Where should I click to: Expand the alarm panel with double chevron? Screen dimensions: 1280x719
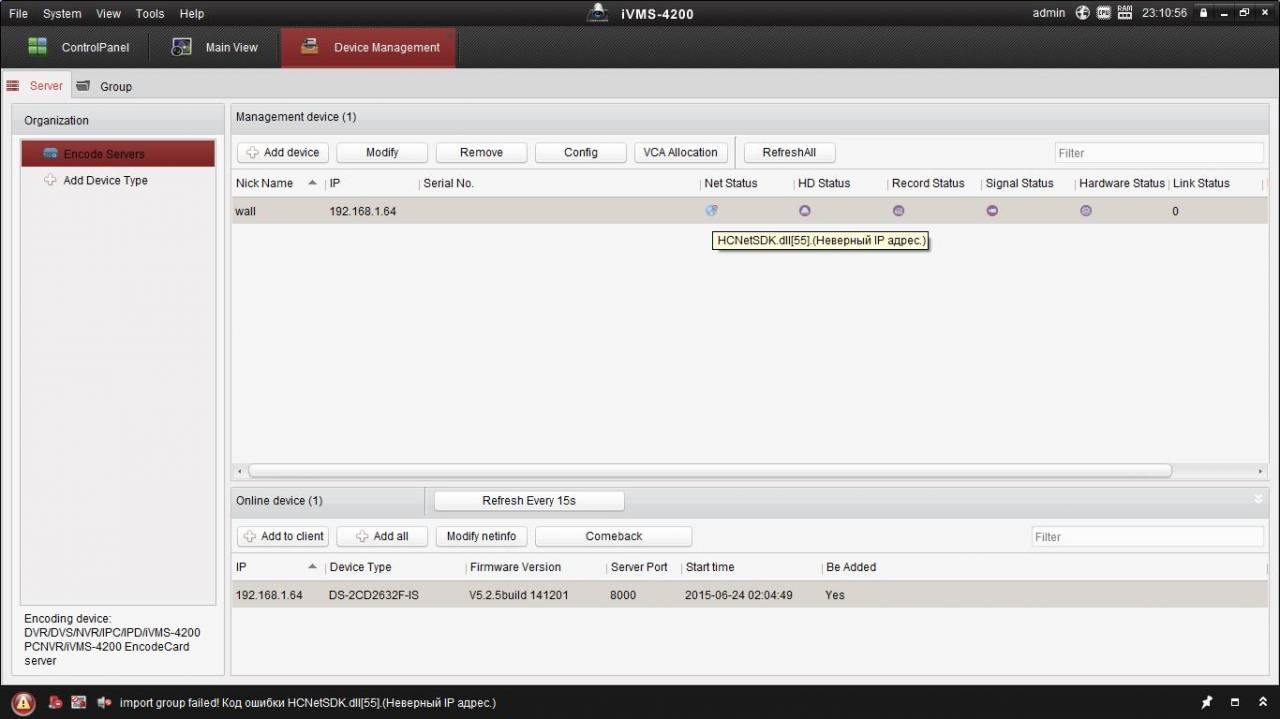[x=1262, y=702]
